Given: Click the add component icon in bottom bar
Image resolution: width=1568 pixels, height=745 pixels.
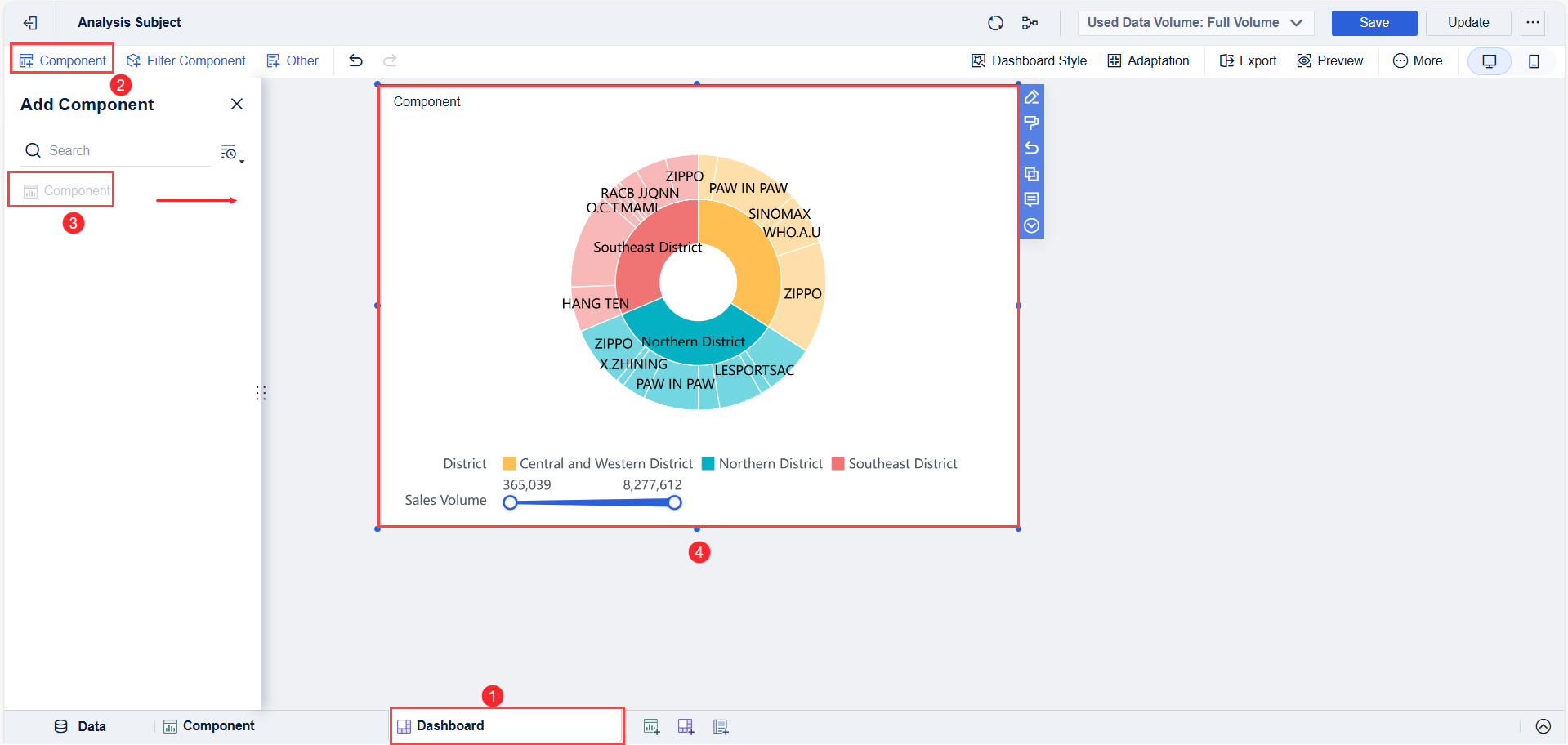Looking at the screenshot, I should (651, 726).
